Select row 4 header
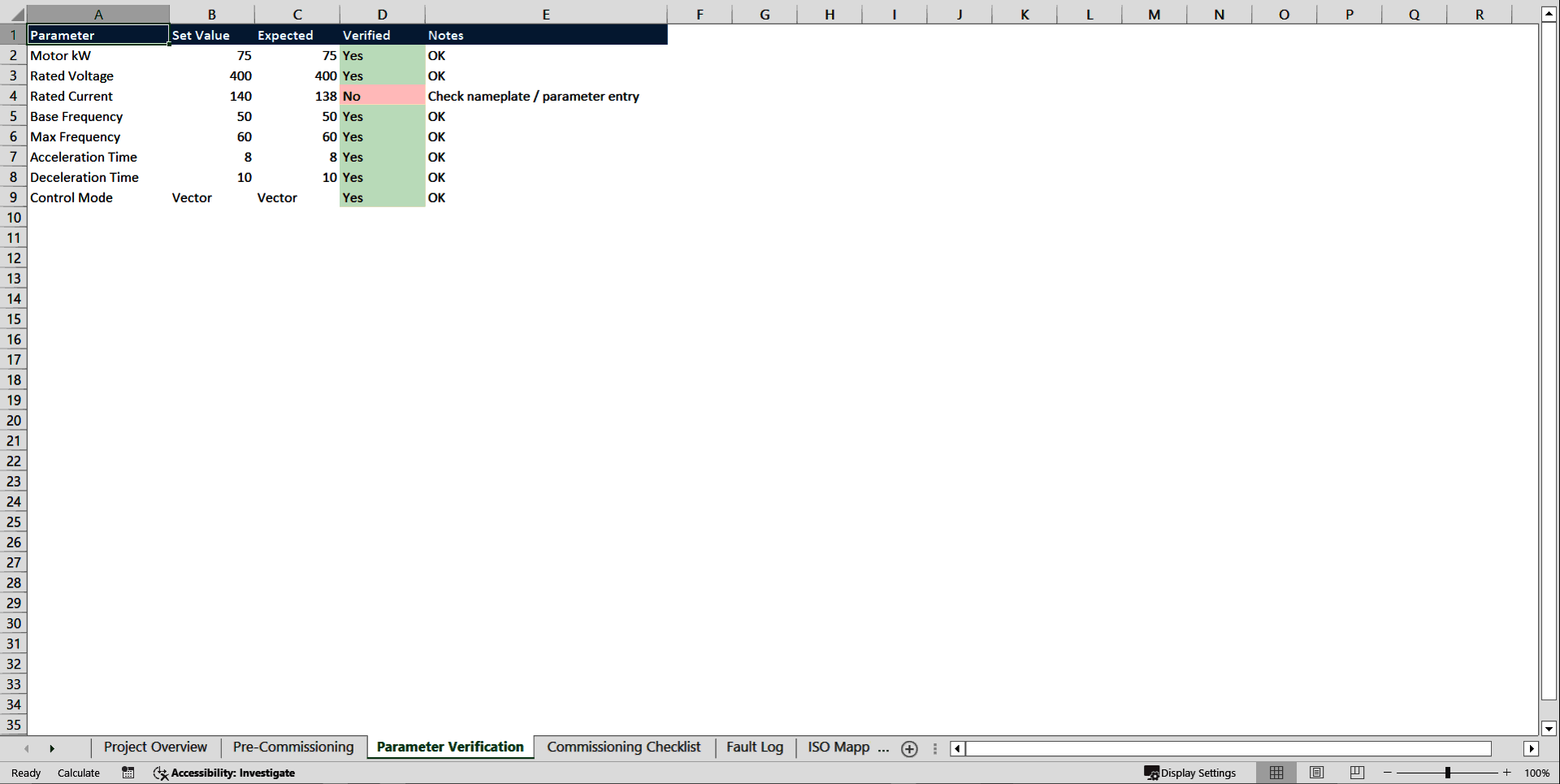This screenshot has width=1560, height=784. click(13, 96)
